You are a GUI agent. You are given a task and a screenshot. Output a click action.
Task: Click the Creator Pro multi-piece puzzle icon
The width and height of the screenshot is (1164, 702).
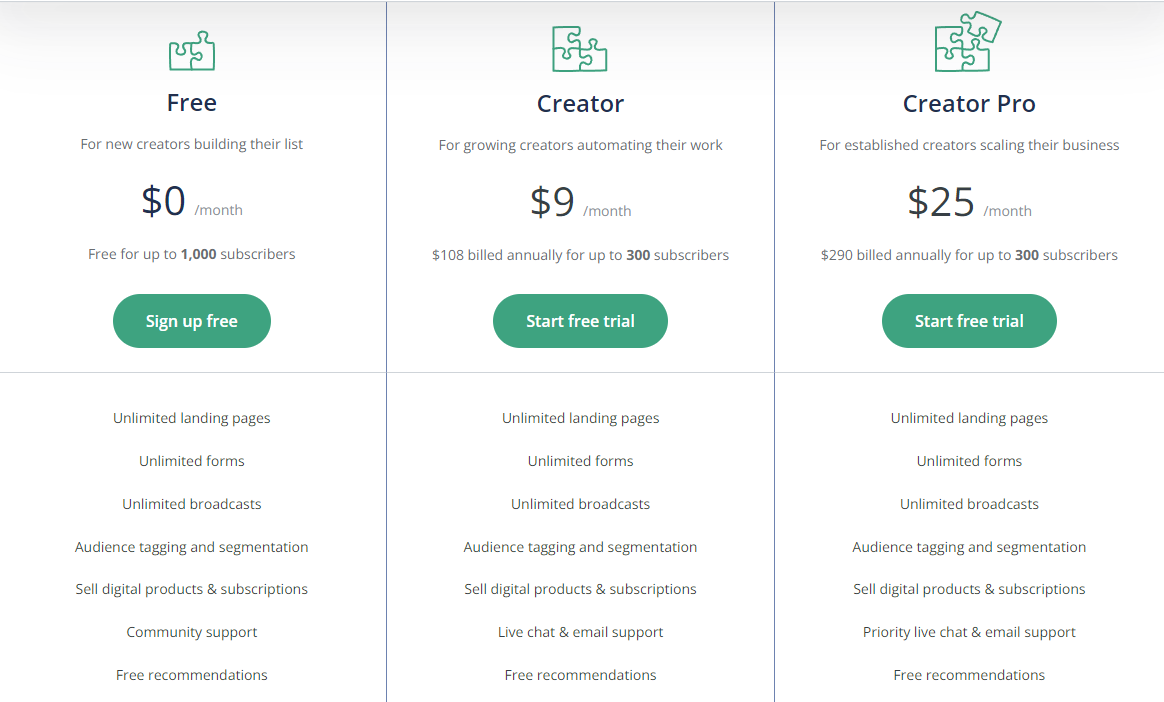tap(968, 42)
